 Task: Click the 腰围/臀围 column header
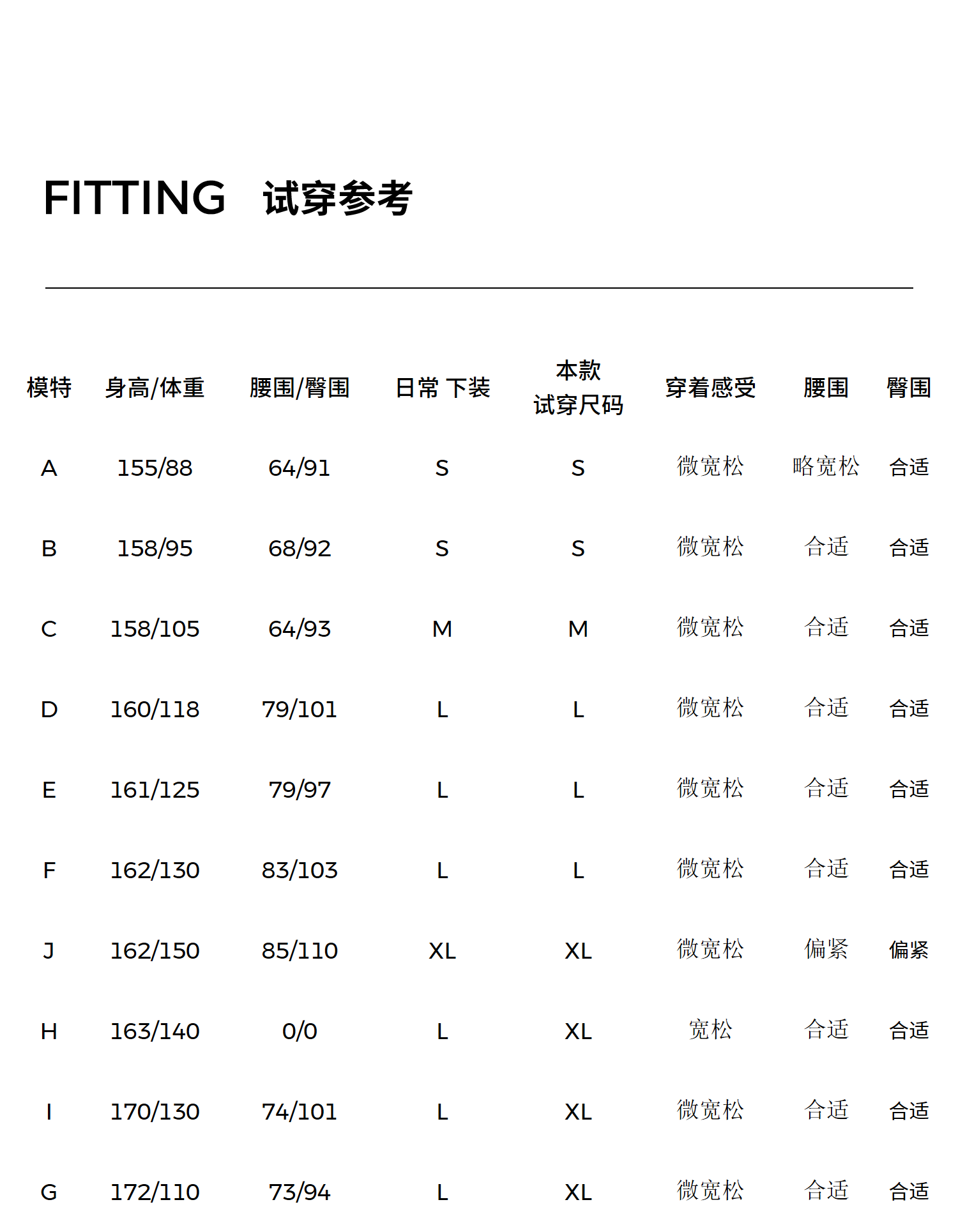click(300, 388)
